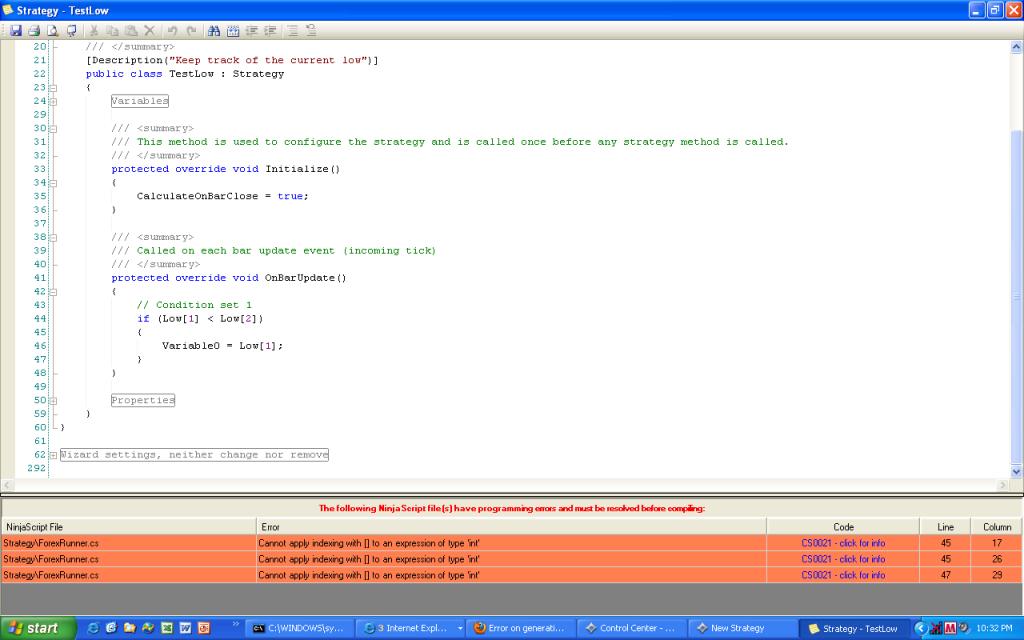Uncomment selected lines icon
Viewport: 1024px width, 640px height.
[x=311, y=31]
